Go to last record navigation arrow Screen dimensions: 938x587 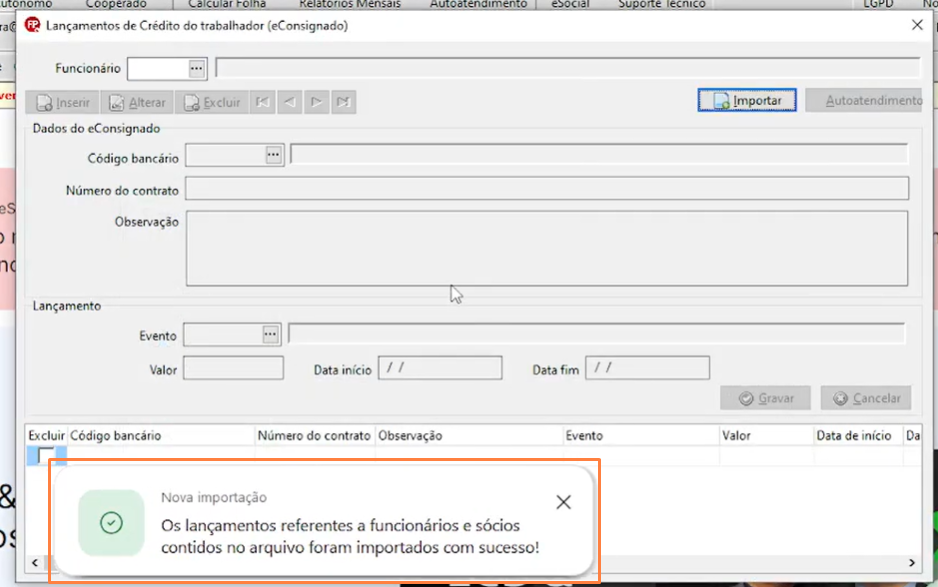(x=343, y=102)
